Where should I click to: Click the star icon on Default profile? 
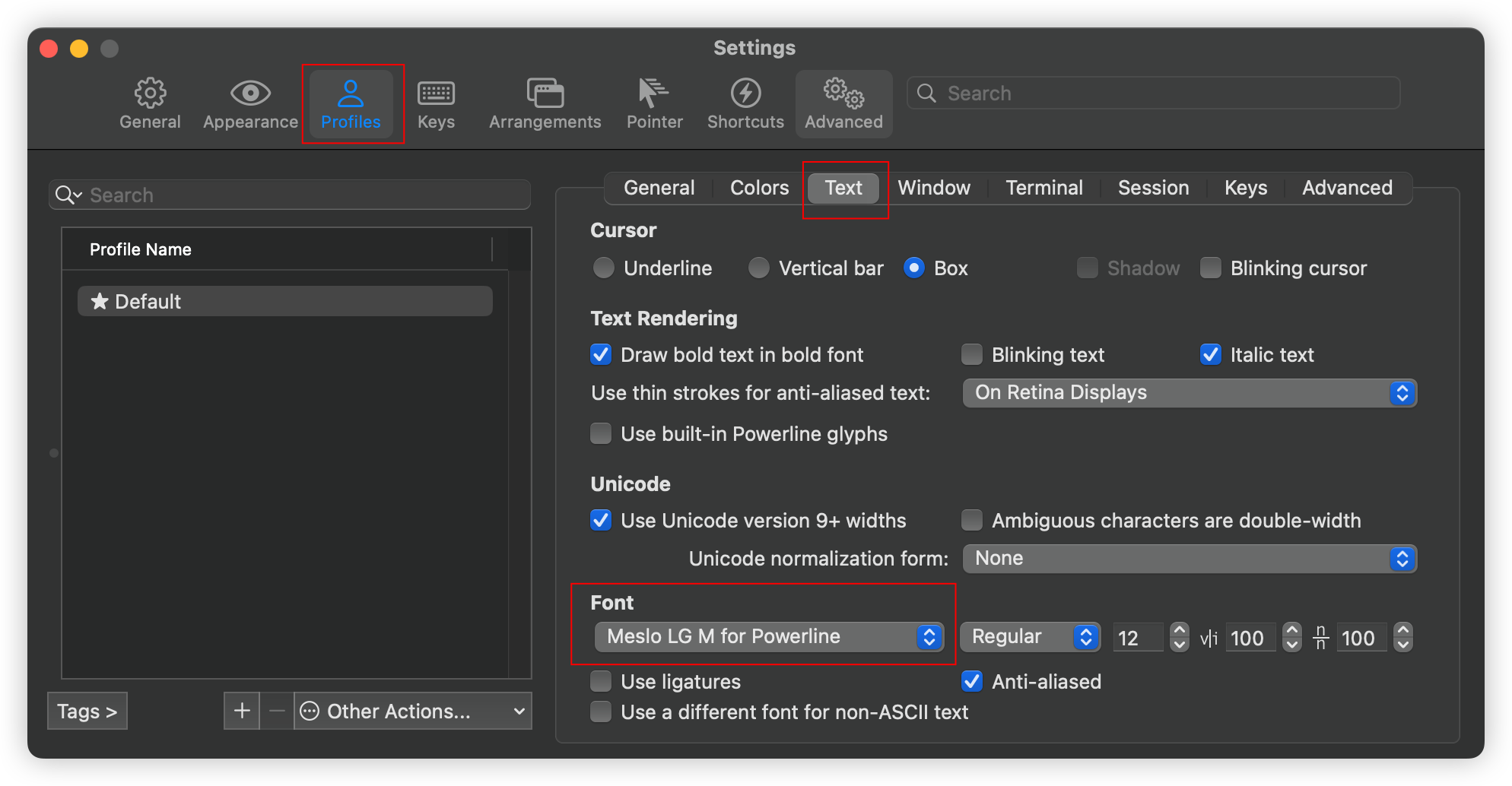pyautogui.click(x=99, y=301)
